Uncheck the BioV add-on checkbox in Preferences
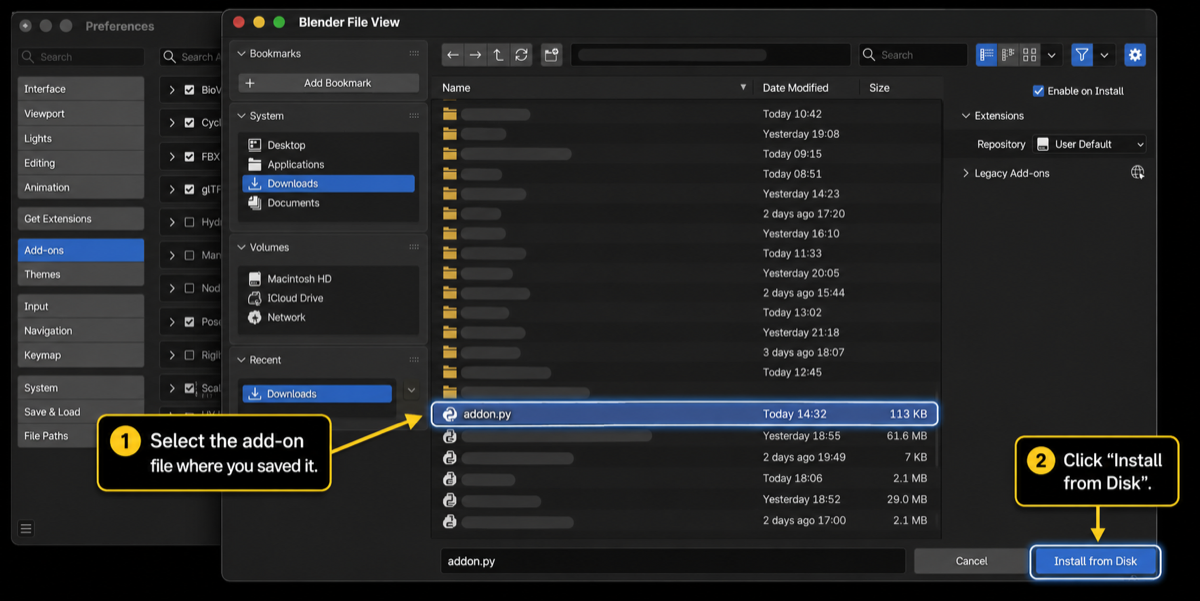Viewport: 1200px width, 601px height. pyautogui.click(x=189, y=90)
